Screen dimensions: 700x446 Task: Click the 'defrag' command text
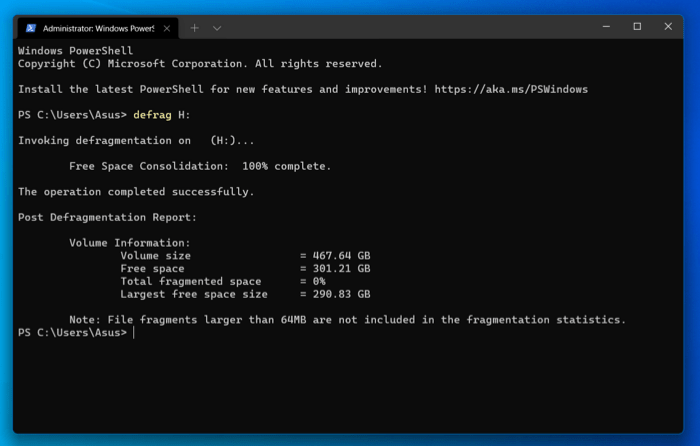(152, 115)
